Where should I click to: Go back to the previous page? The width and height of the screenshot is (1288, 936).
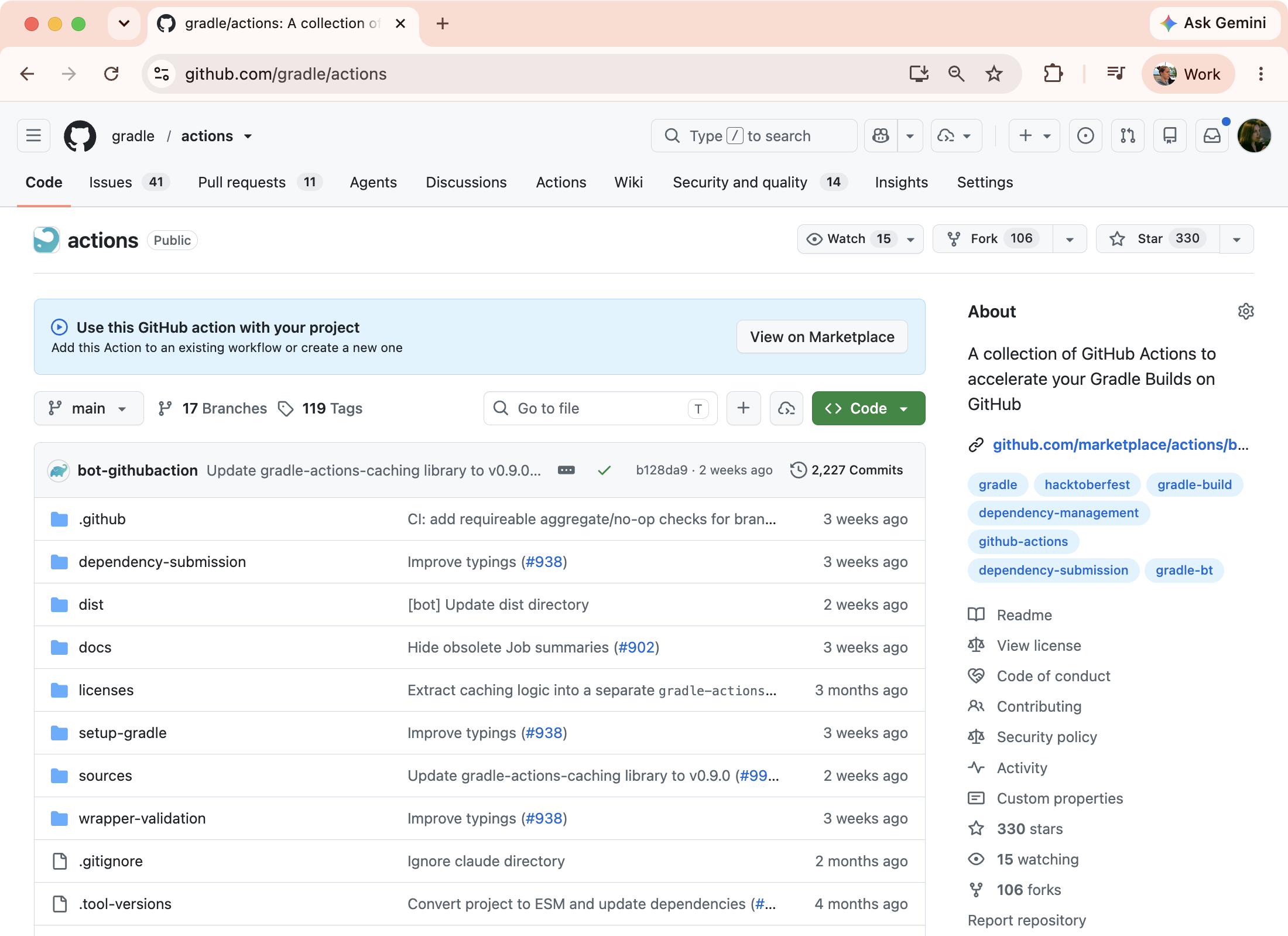[x=28, y=74]
